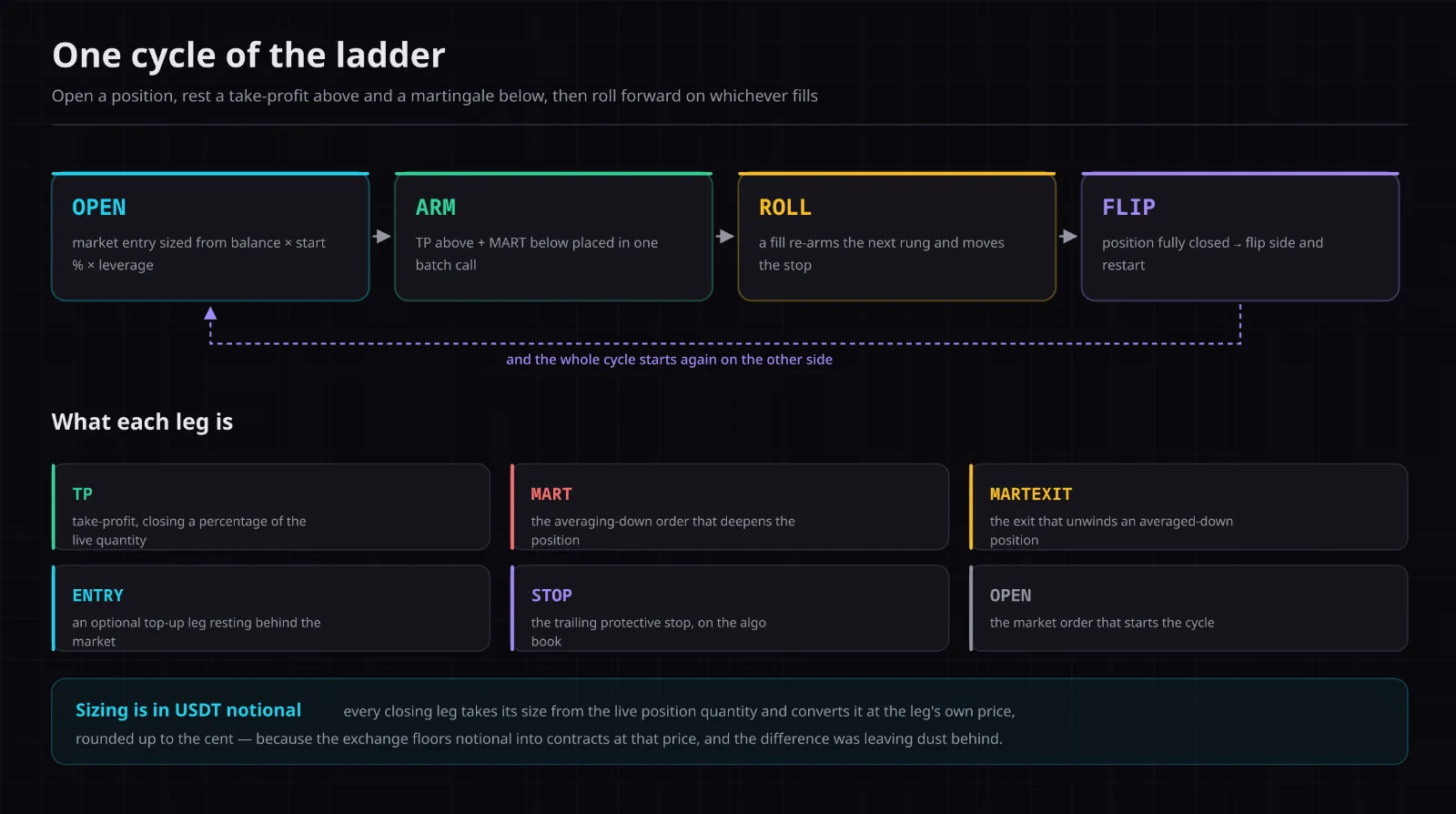Click the MART leg card title
The width and height of the screenshot is (1456, 814).
(551, 494)
